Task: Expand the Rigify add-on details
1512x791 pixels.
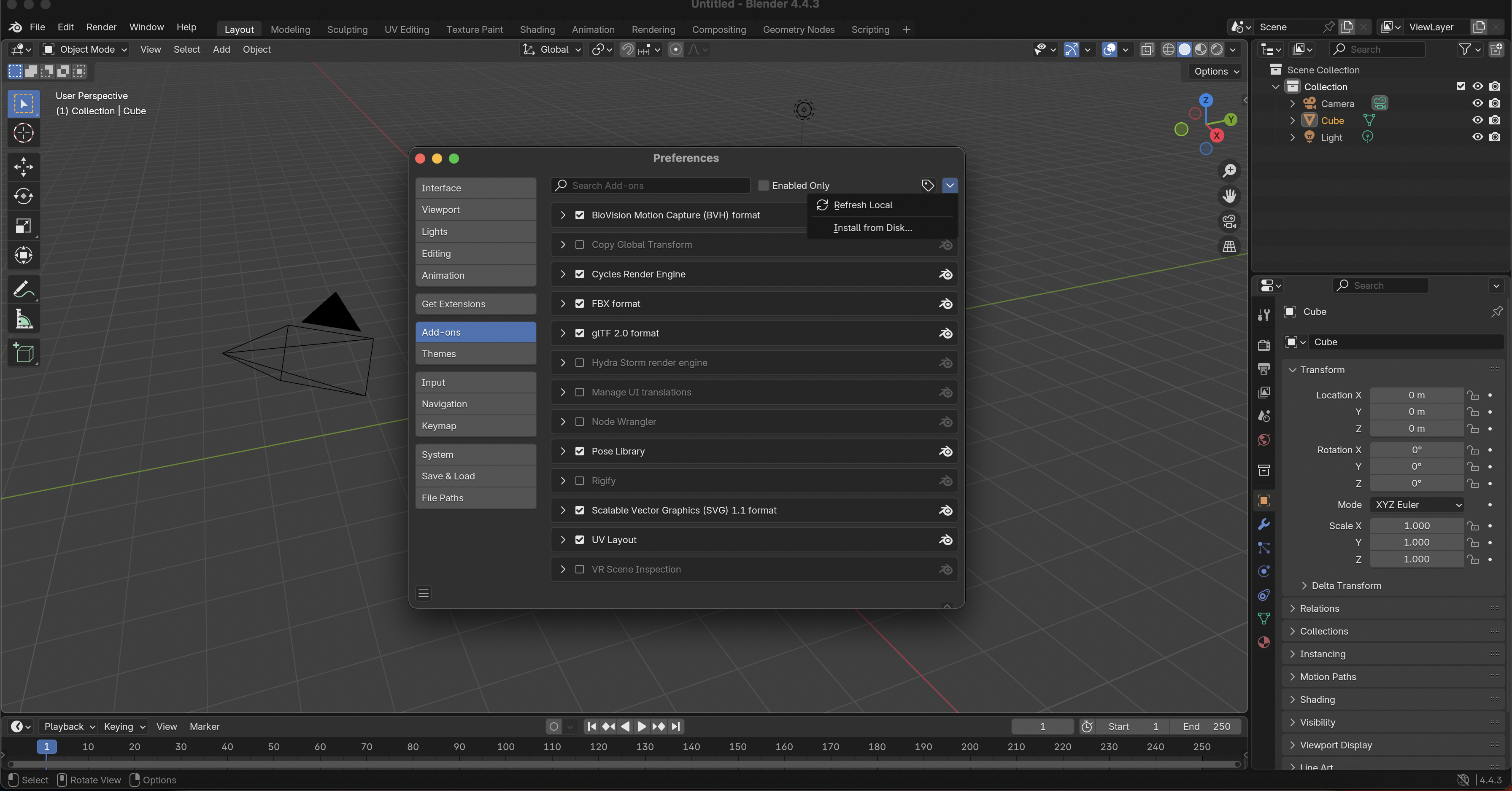Action: 563,481
